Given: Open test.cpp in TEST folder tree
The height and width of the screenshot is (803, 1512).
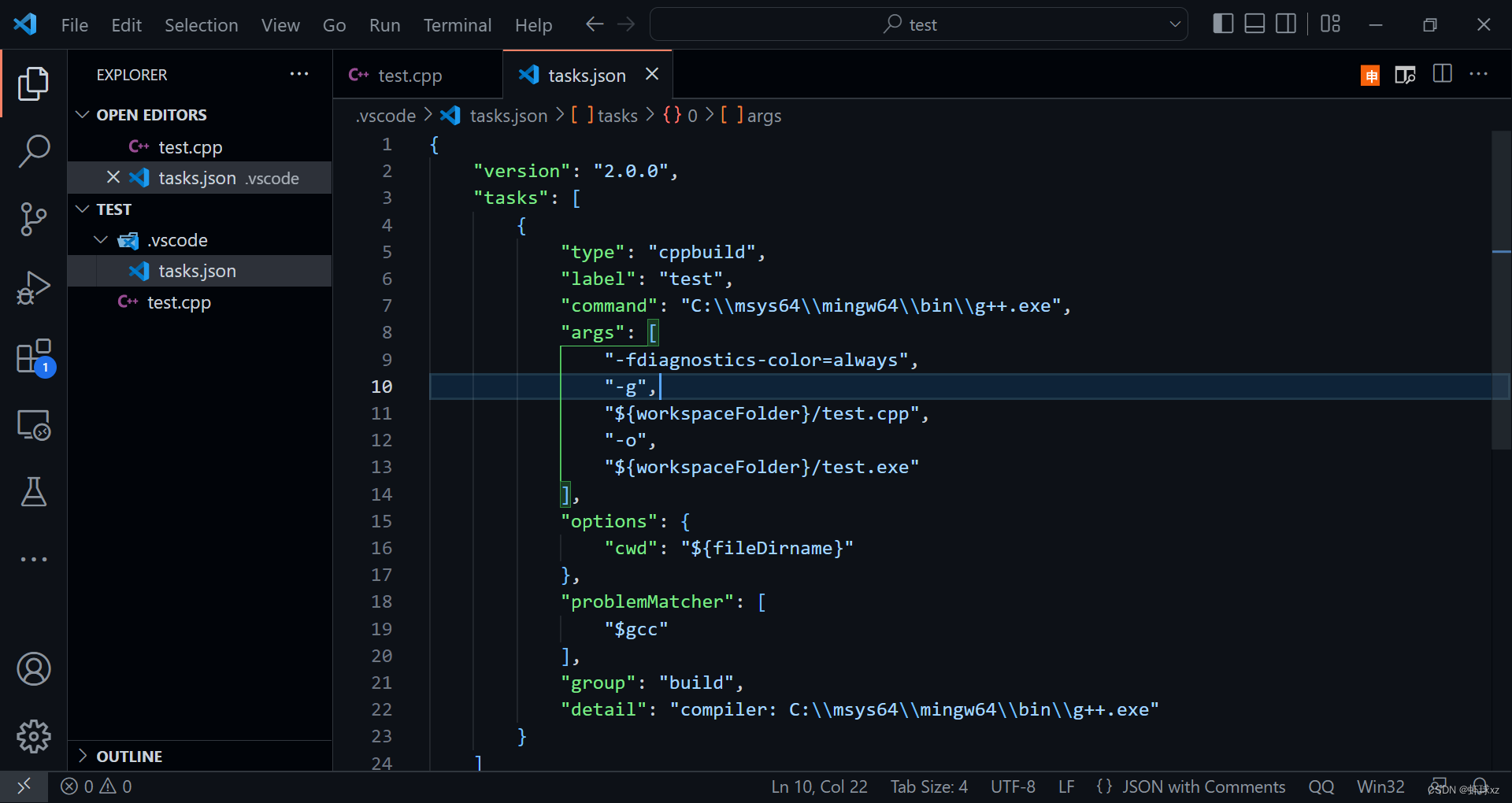Looking at the screenshot, I should click(x=199, y=302).
